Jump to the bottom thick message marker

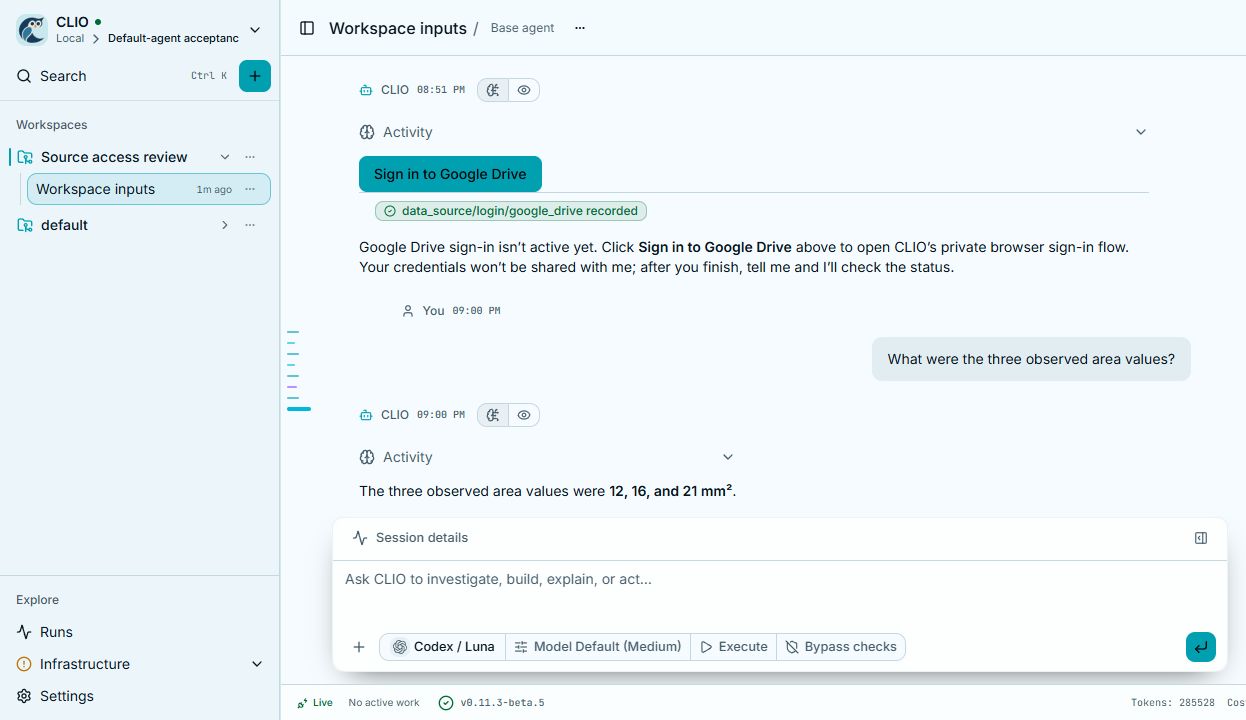point(299,409)
